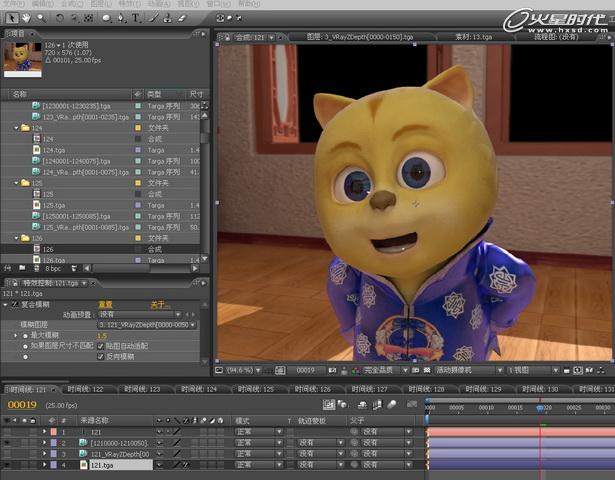Click layer 1 pink label color swatch
The width and height of the screenshot is (615, 480).
tap(54, 432)
